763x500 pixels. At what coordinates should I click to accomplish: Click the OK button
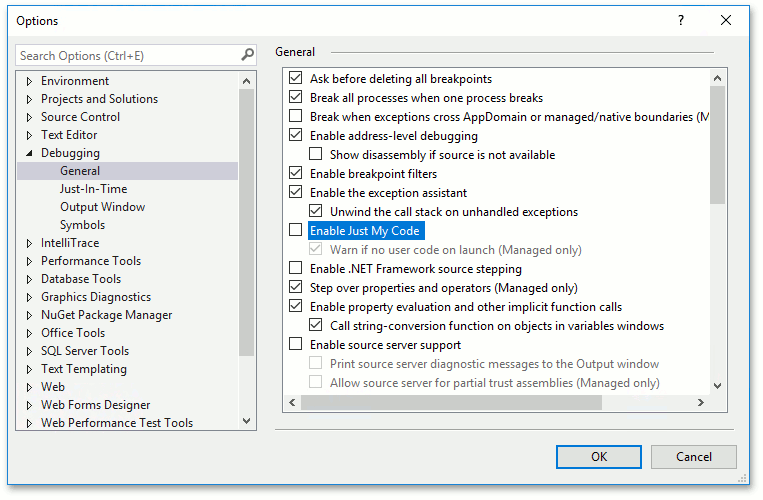click(x=599, y=457)
